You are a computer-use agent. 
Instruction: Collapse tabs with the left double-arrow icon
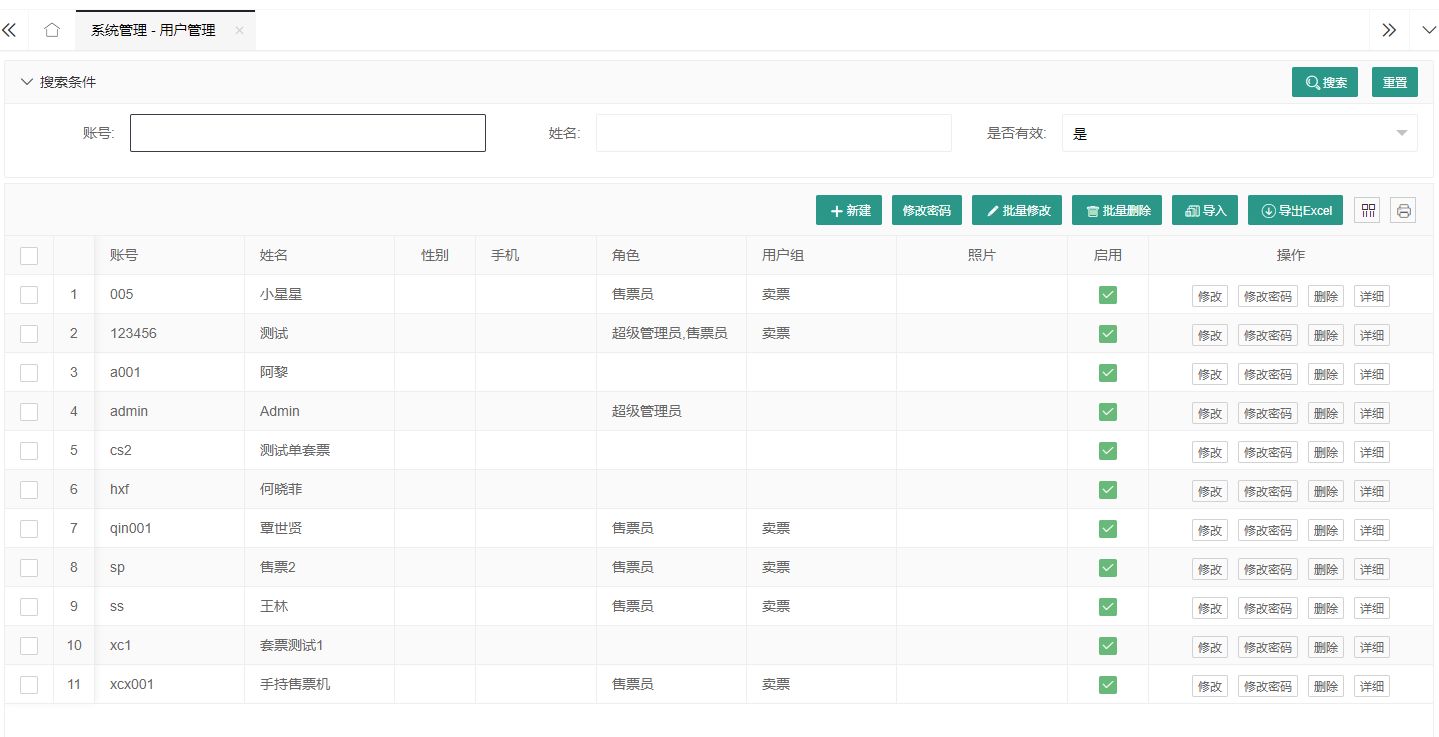(x=10, y=30)
